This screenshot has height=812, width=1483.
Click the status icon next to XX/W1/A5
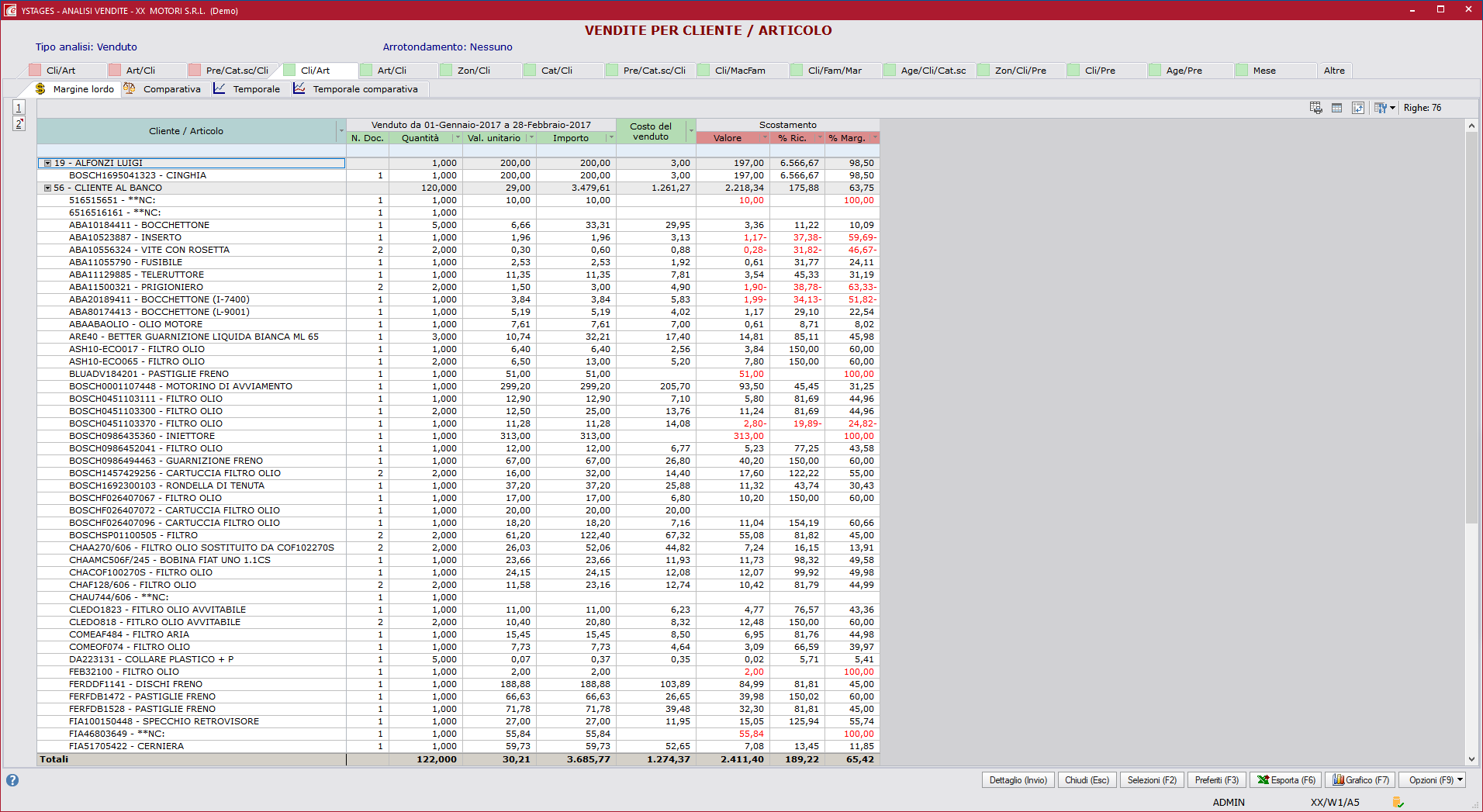tap(1398, 802)
